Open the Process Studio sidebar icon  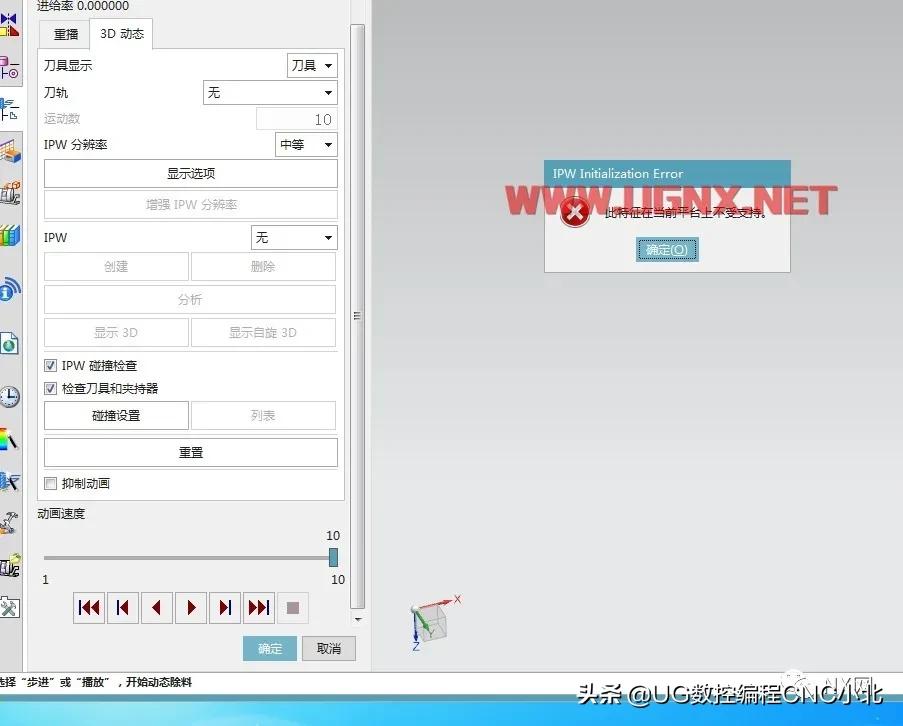tap(9, 481)
